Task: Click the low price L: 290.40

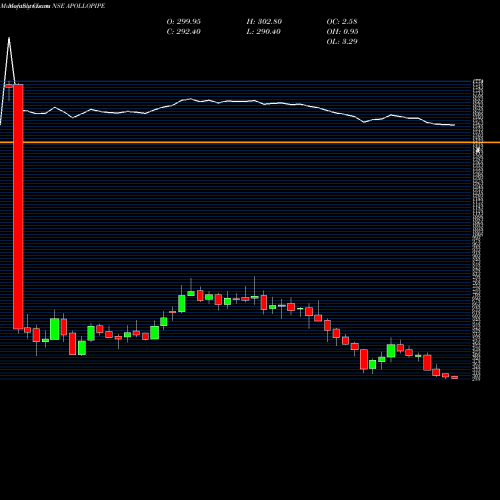Action: [x=264, y=31]
